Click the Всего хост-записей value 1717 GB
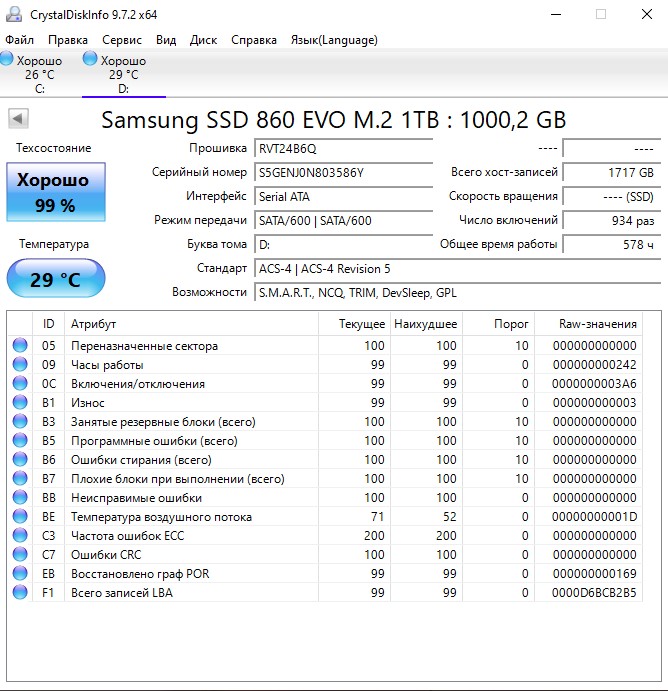Viewport: 668px width, 691px height. click(612, 172)
